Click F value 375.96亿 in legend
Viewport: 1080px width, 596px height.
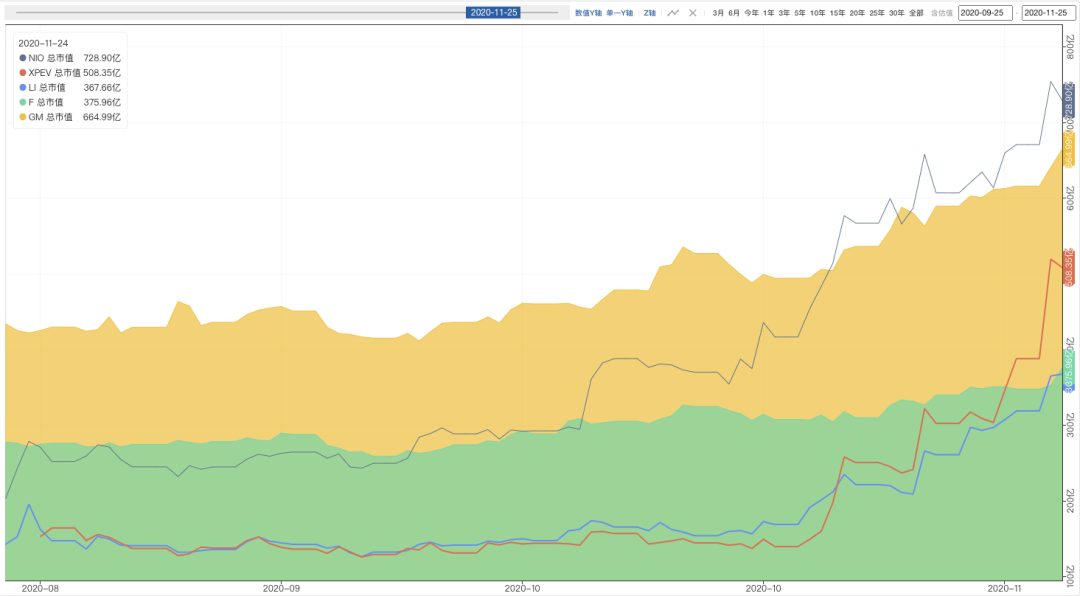tap(102, 102)
